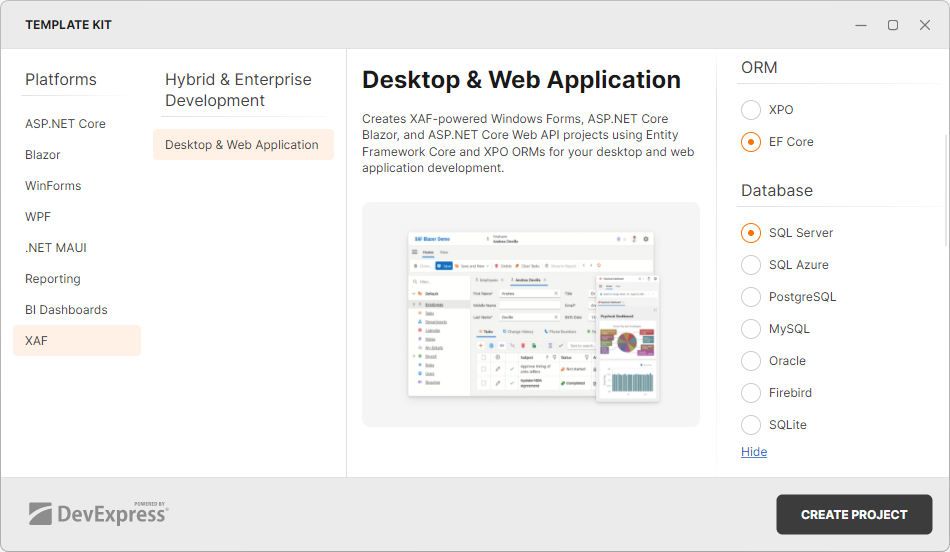Viewport: 950px width, 552px height.
Task: Minimize the Template Kit window
Action: tap(861, 25)
